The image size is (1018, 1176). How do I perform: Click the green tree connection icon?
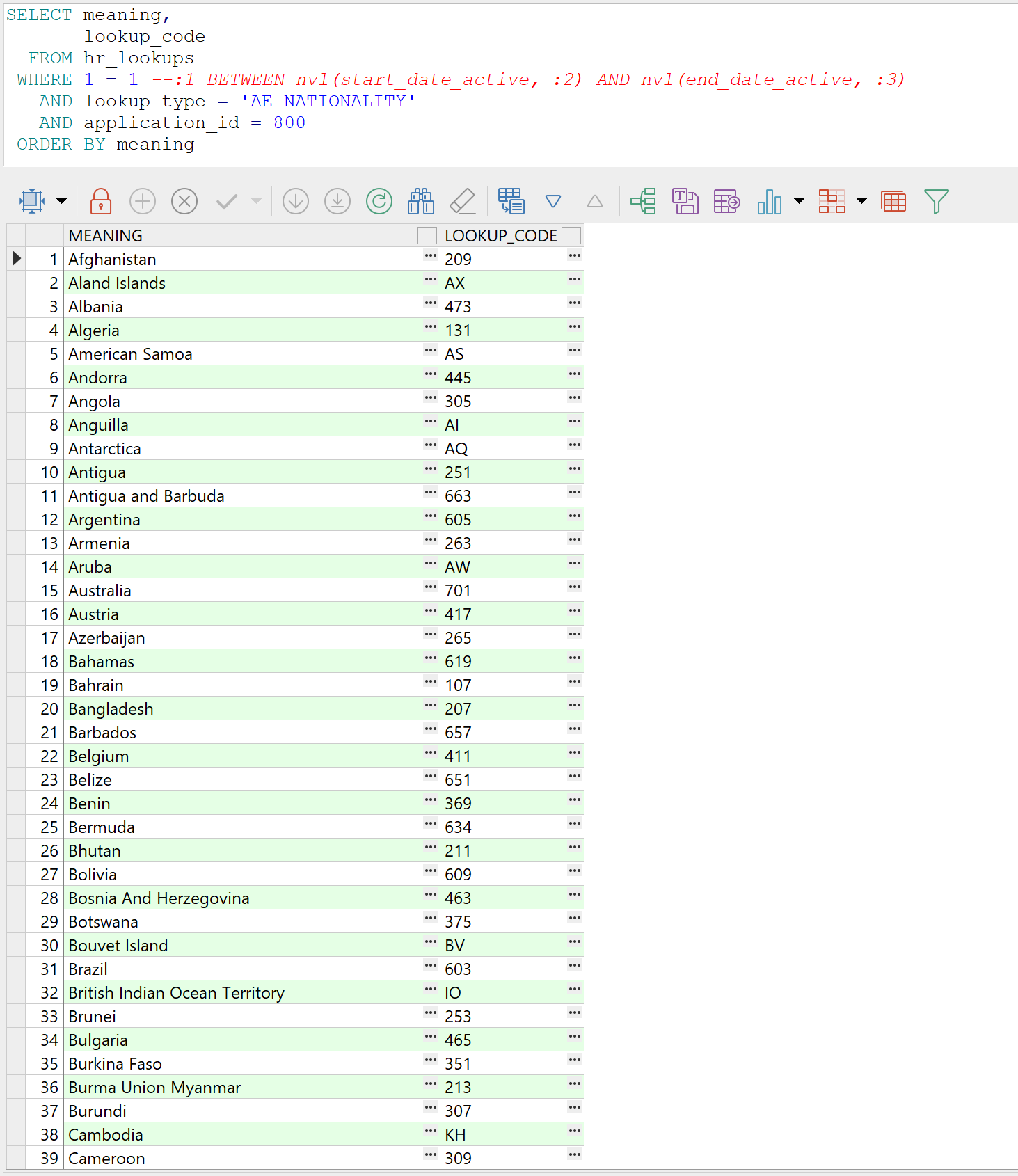(x=644, y=202)
